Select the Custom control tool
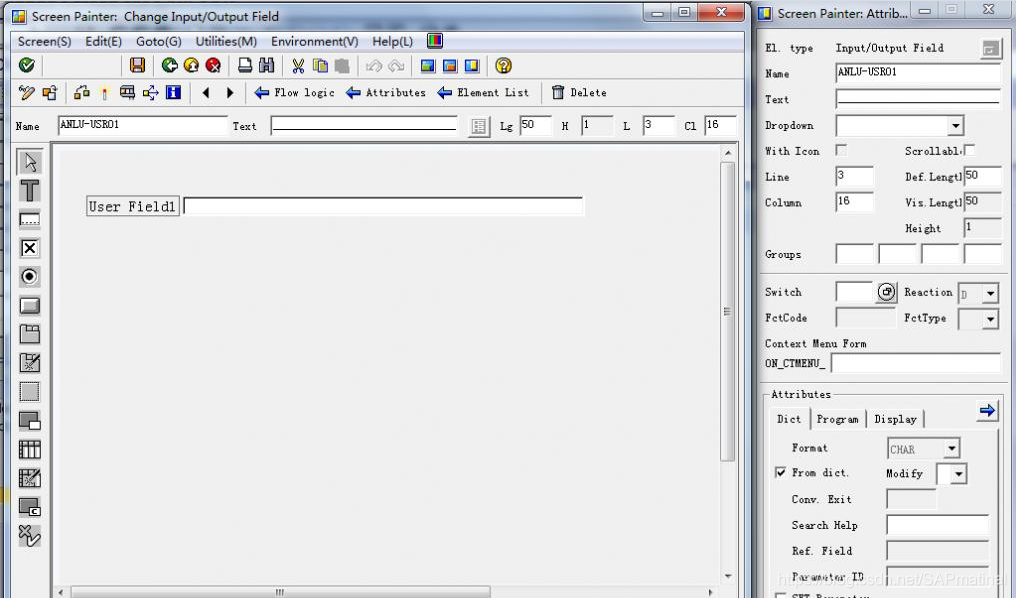The width and height of the screenshot is (1016, 598). pos(29,507)
